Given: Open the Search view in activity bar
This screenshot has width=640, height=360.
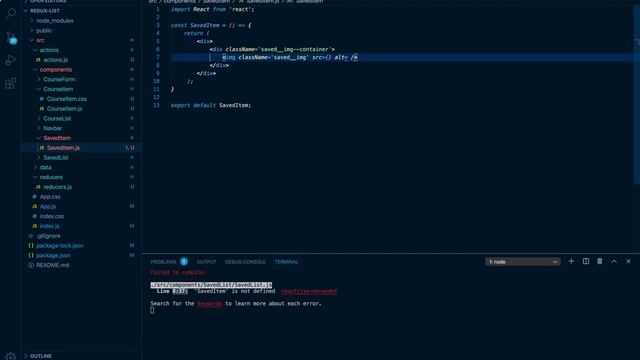Looking at the screenshot, I should click(11, 13).
